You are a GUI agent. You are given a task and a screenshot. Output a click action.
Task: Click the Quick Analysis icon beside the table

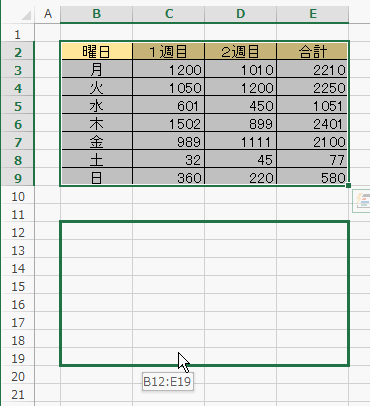coord(362,201)
